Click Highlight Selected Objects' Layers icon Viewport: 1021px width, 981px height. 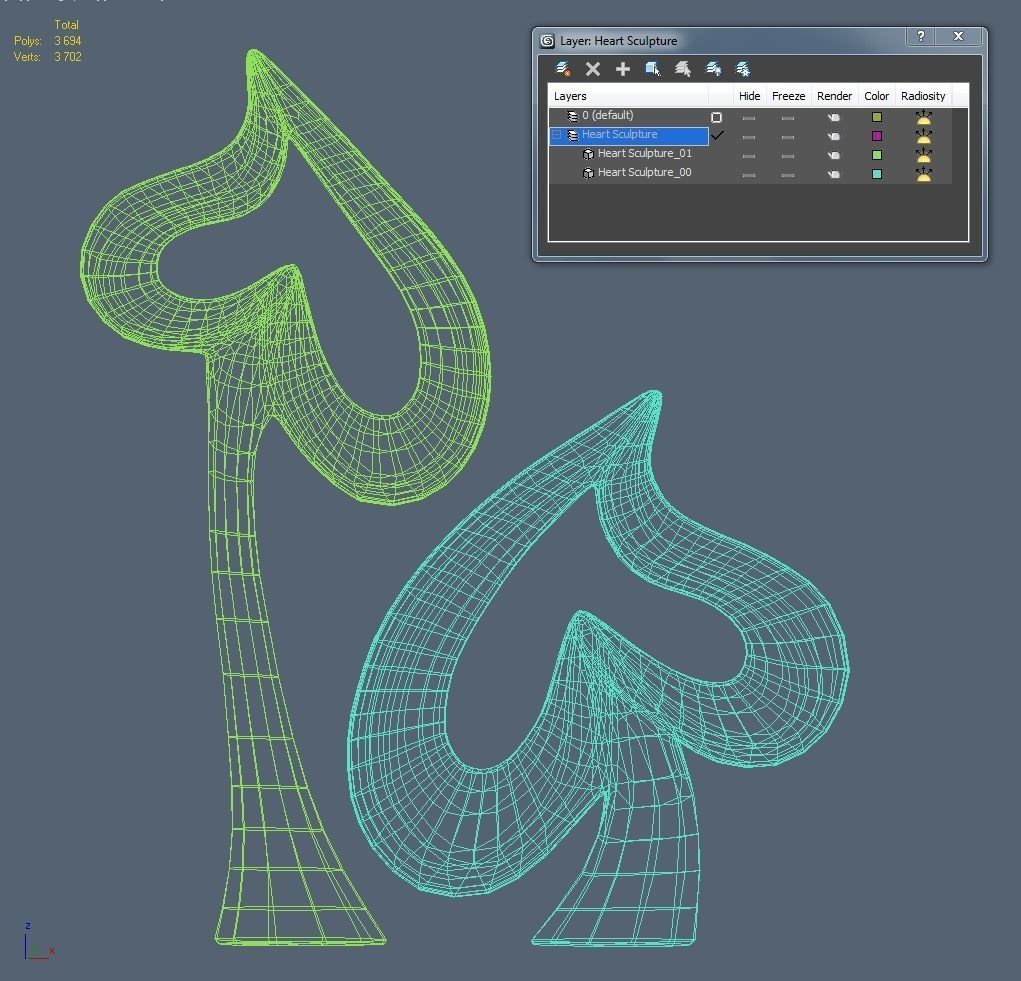pos(682,69)
